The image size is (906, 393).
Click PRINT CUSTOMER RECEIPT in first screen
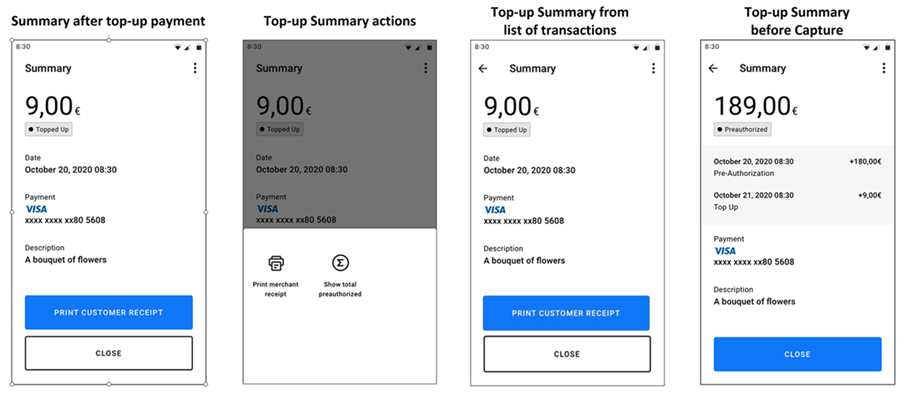[x=109, y=312]
